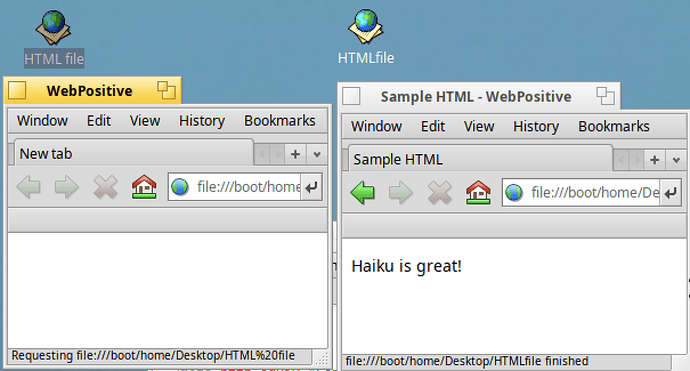Click Go arrow in New tab window URL bar
690x371 pixels.
tap(312, 187)
